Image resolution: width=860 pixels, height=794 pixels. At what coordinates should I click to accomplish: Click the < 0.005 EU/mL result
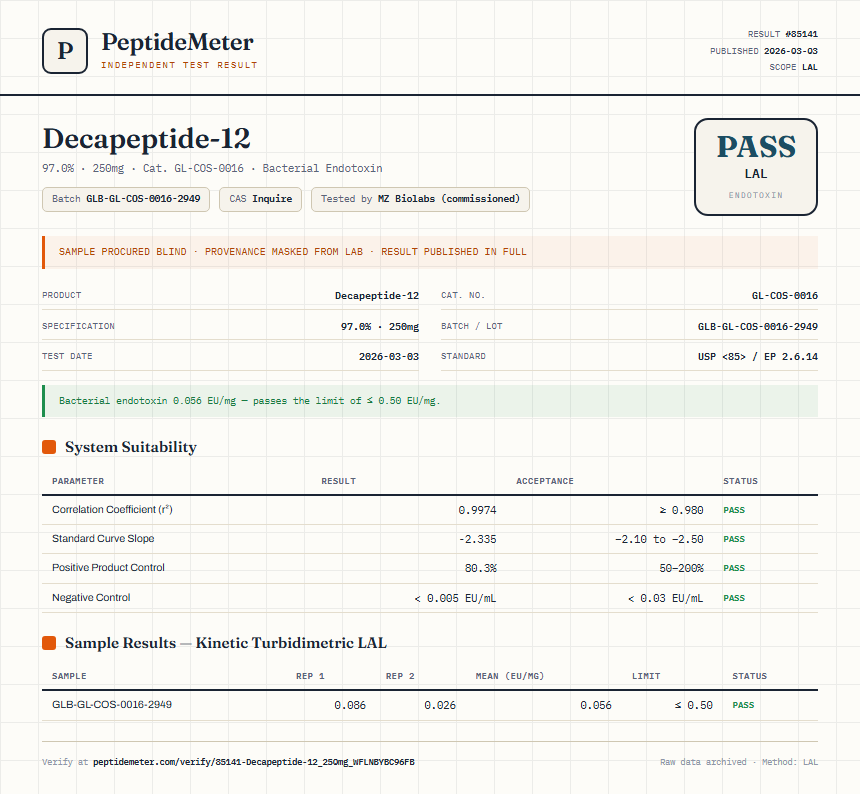tap(455, 598)
